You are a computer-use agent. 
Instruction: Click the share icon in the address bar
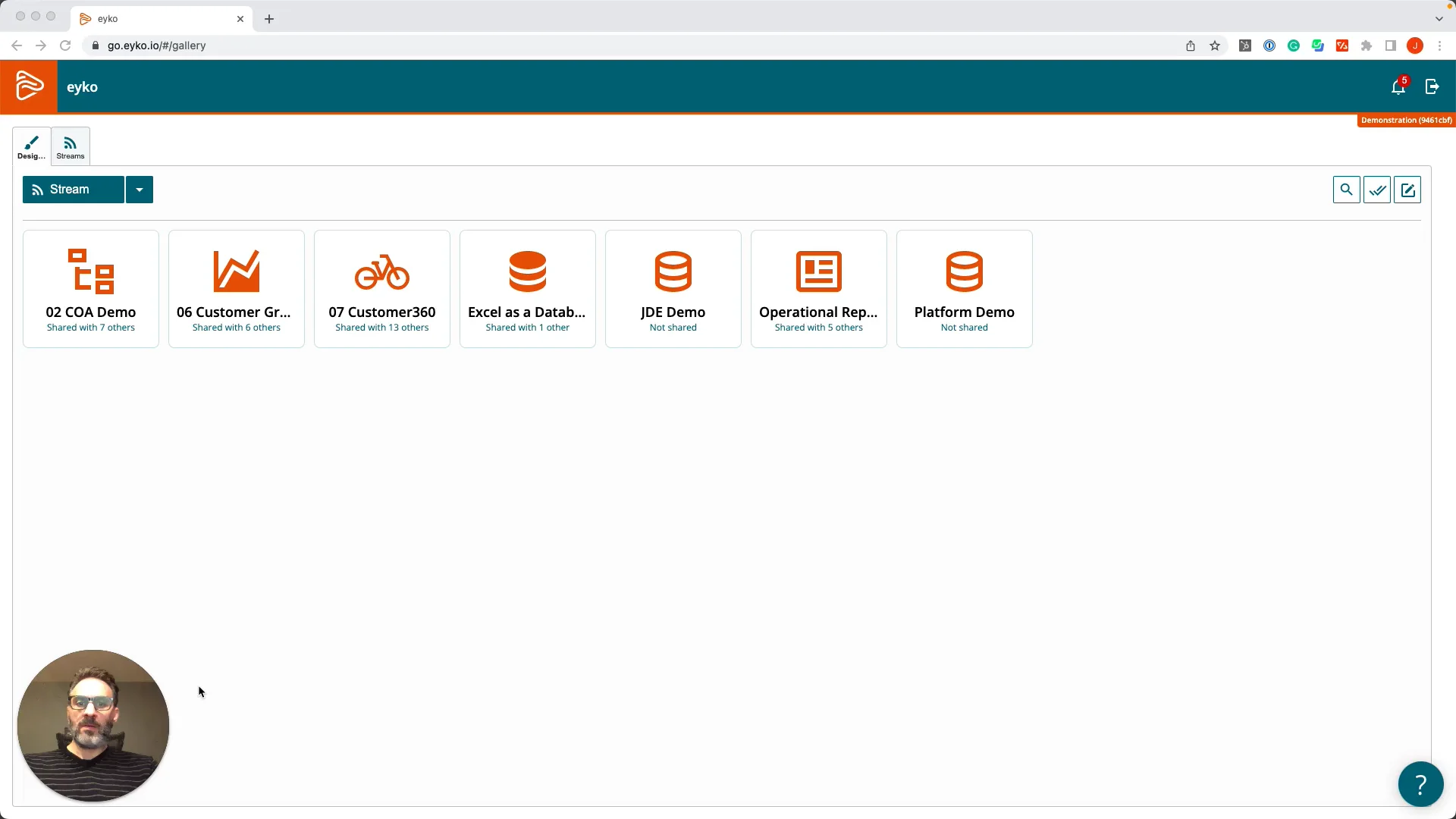(1190, 45)
